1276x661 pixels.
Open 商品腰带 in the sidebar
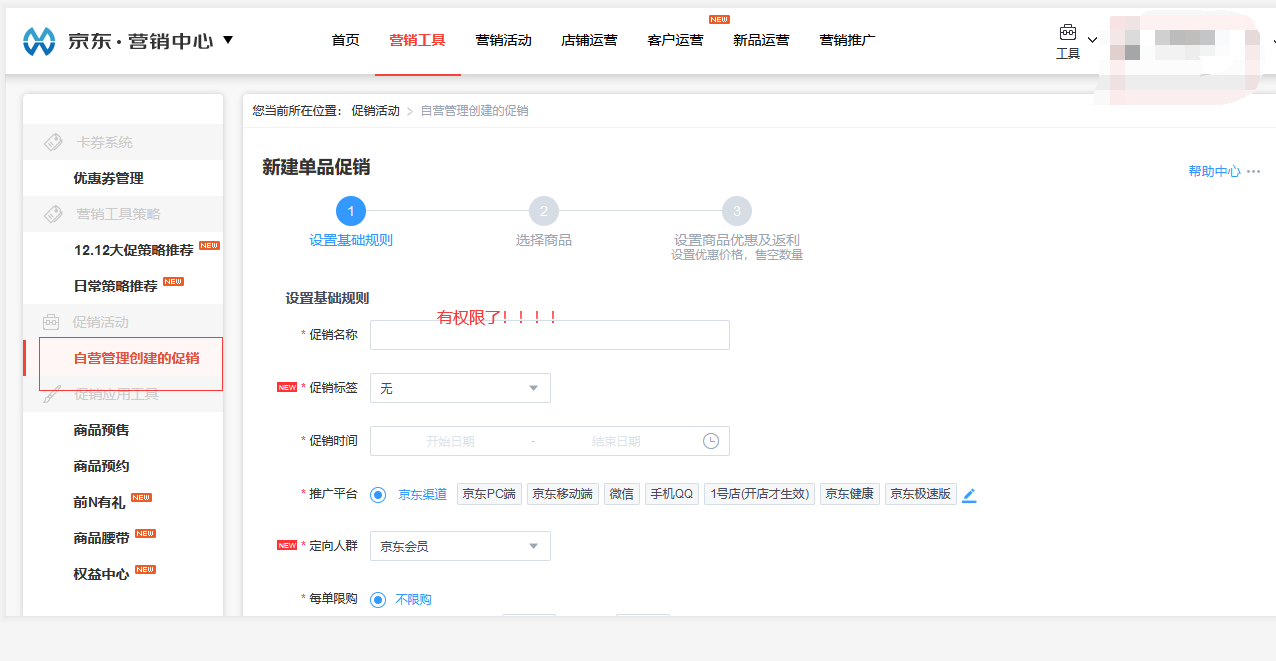[101, 538]
